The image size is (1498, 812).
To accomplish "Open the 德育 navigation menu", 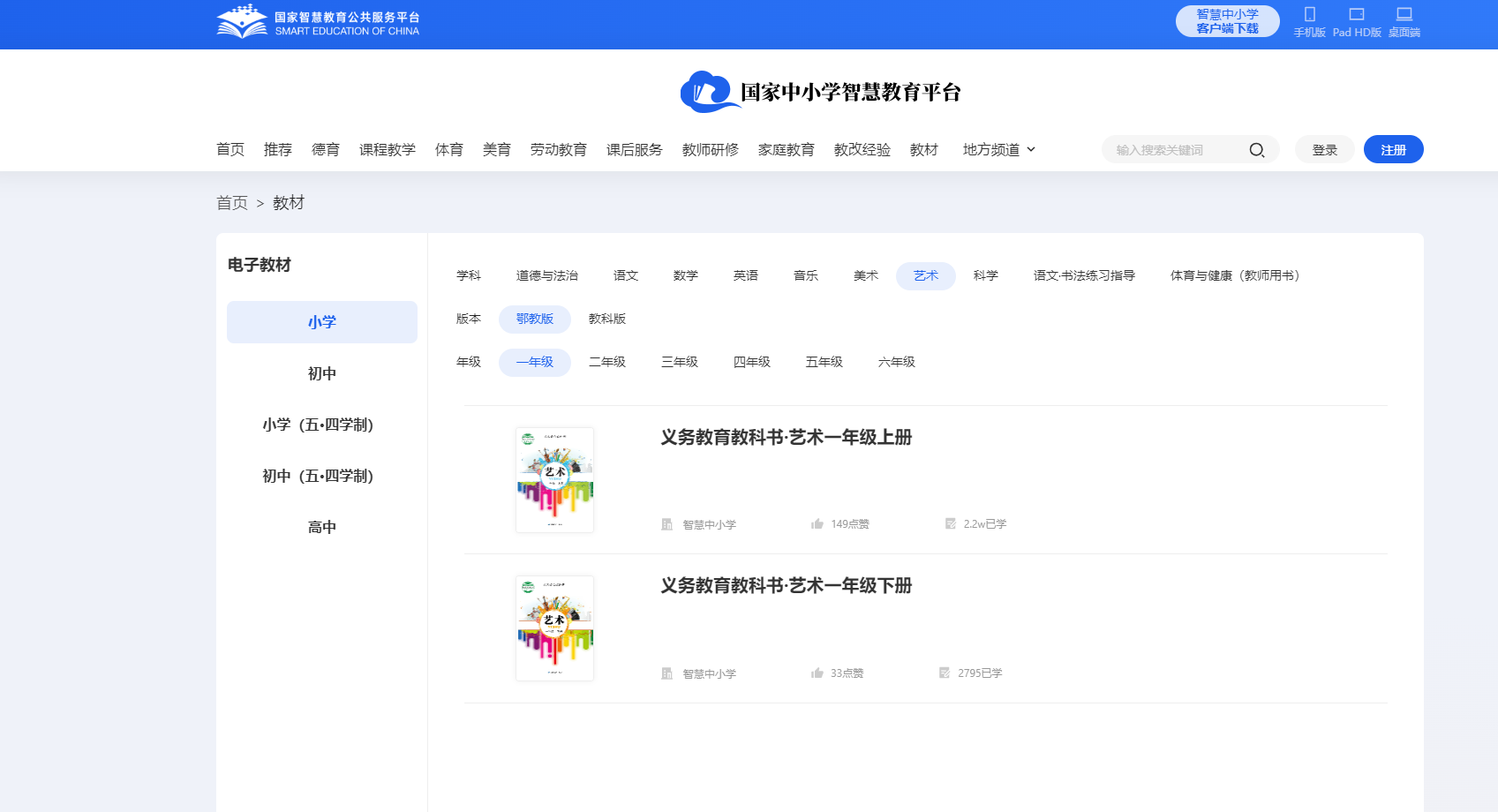I will (x=325, y=149).
